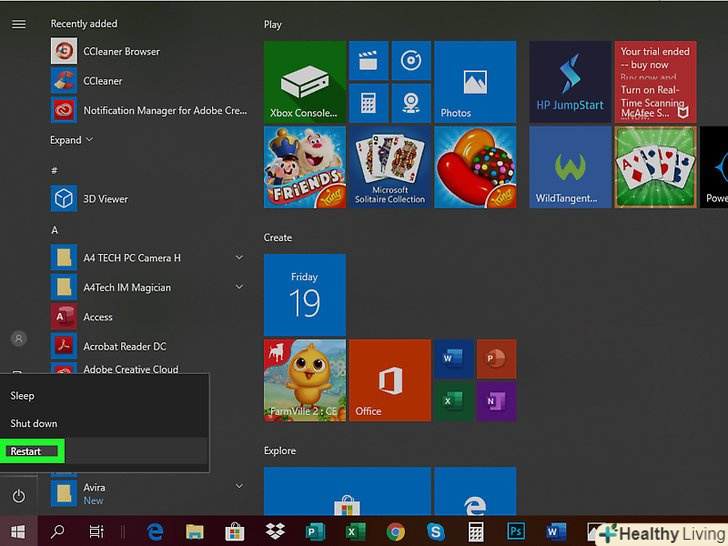Click the Dropbox taskbar icon

tap(275, 532)
